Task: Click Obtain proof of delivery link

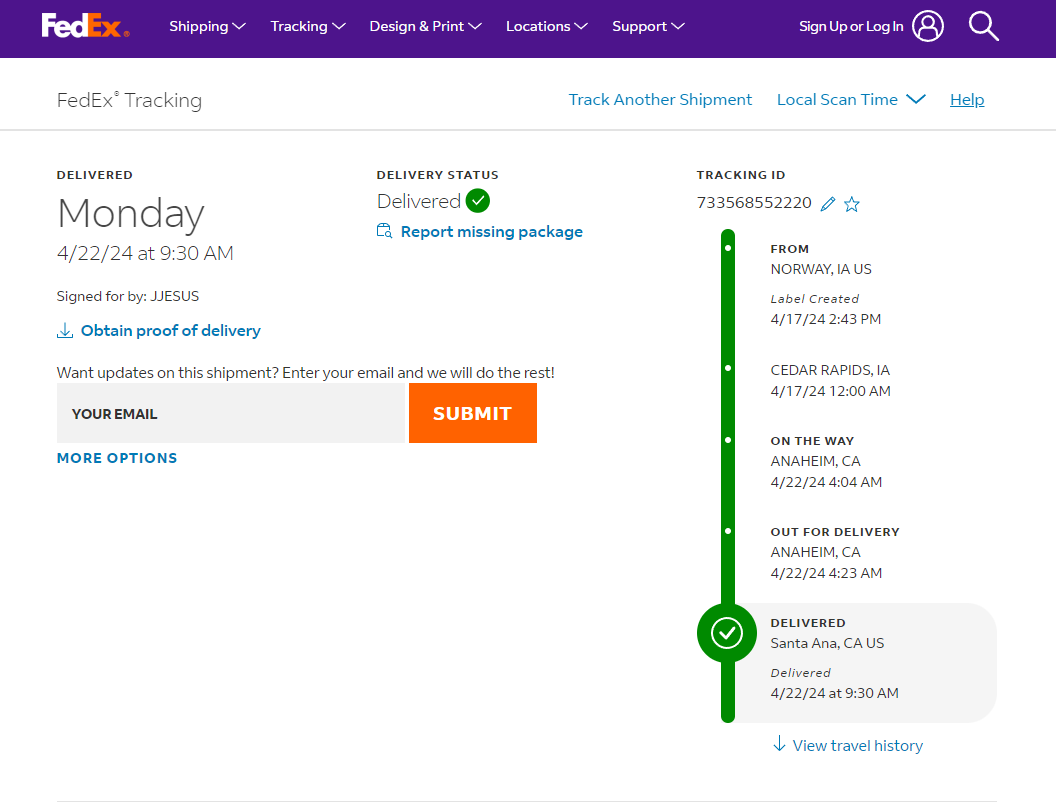Action: pos(170,331)
